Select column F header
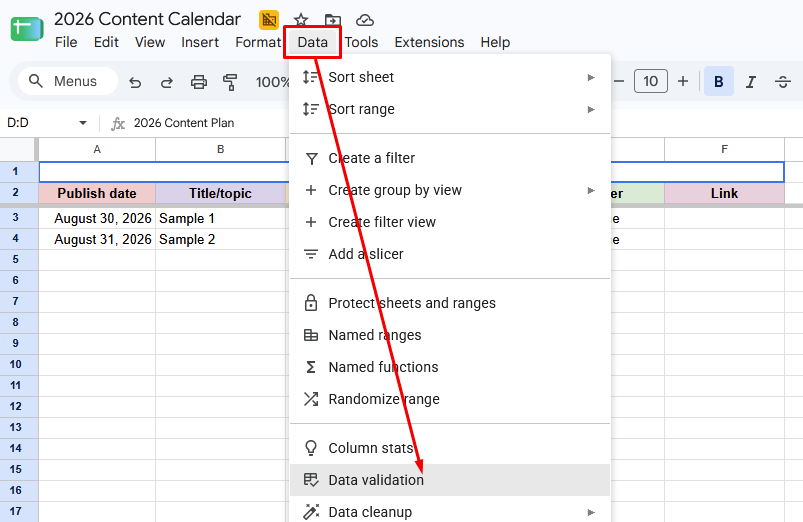This screenshot has height=522, width=803. coord(724,150)
